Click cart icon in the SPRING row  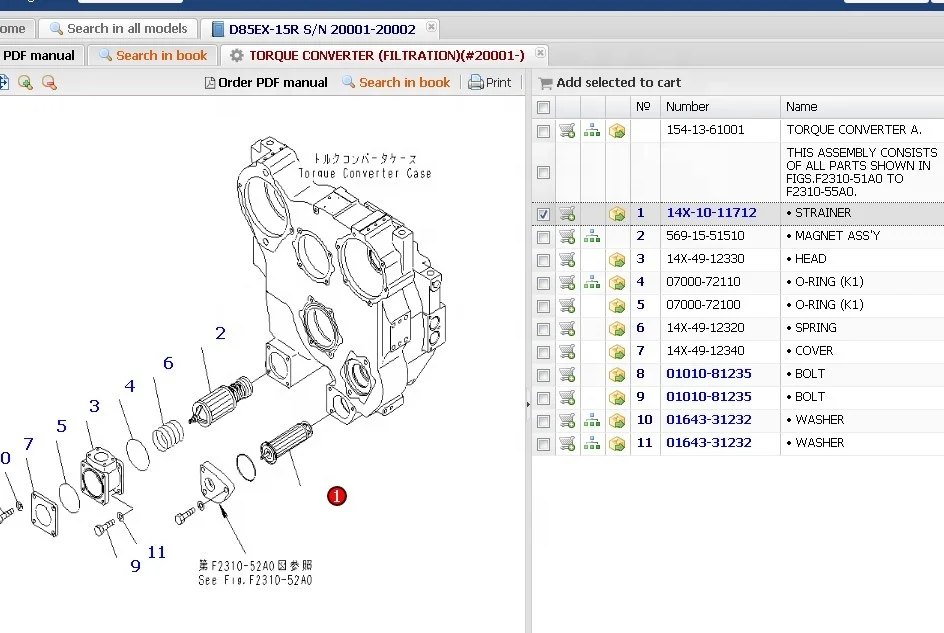[567, 328]
